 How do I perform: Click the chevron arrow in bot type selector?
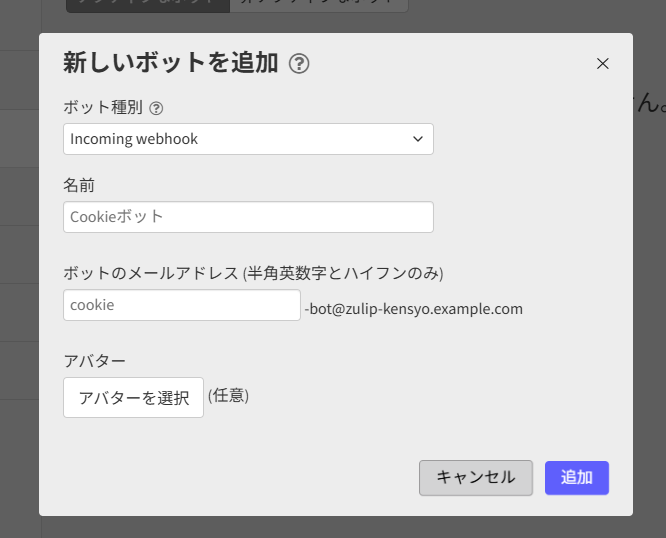[x=418, y=139]
